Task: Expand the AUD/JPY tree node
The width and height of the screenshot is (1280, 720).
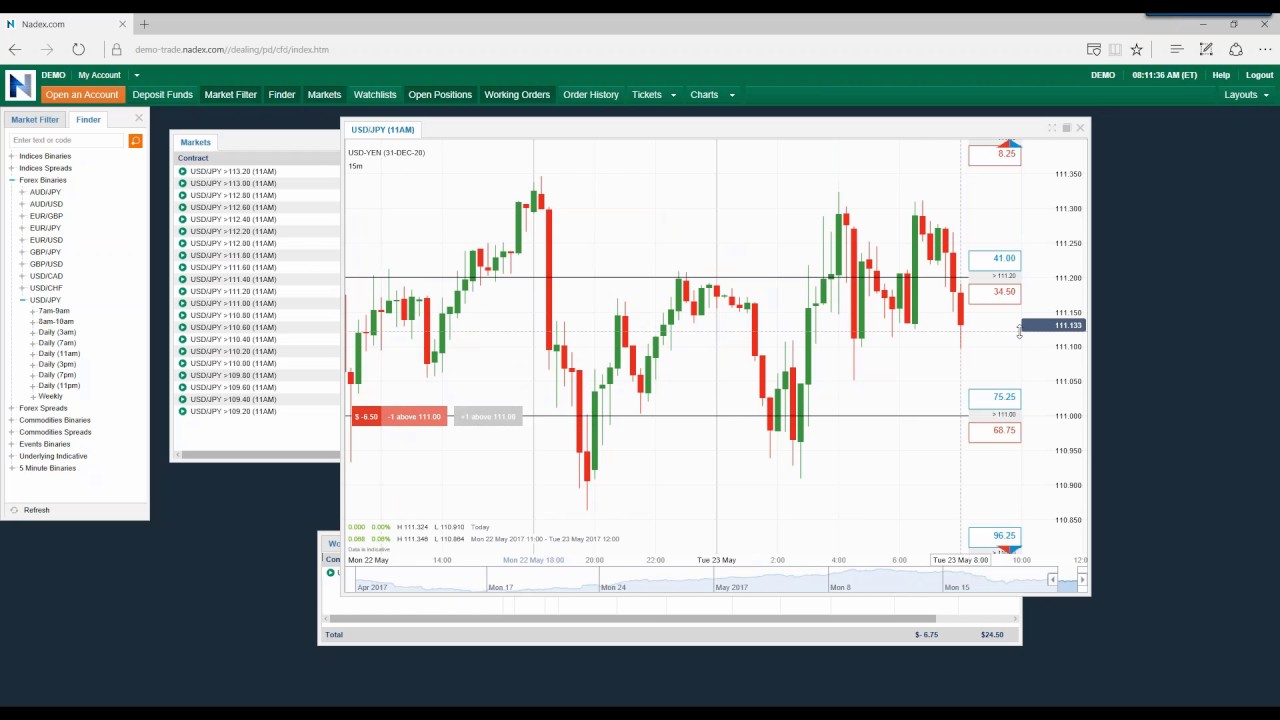Action: (x=22, y=192)
